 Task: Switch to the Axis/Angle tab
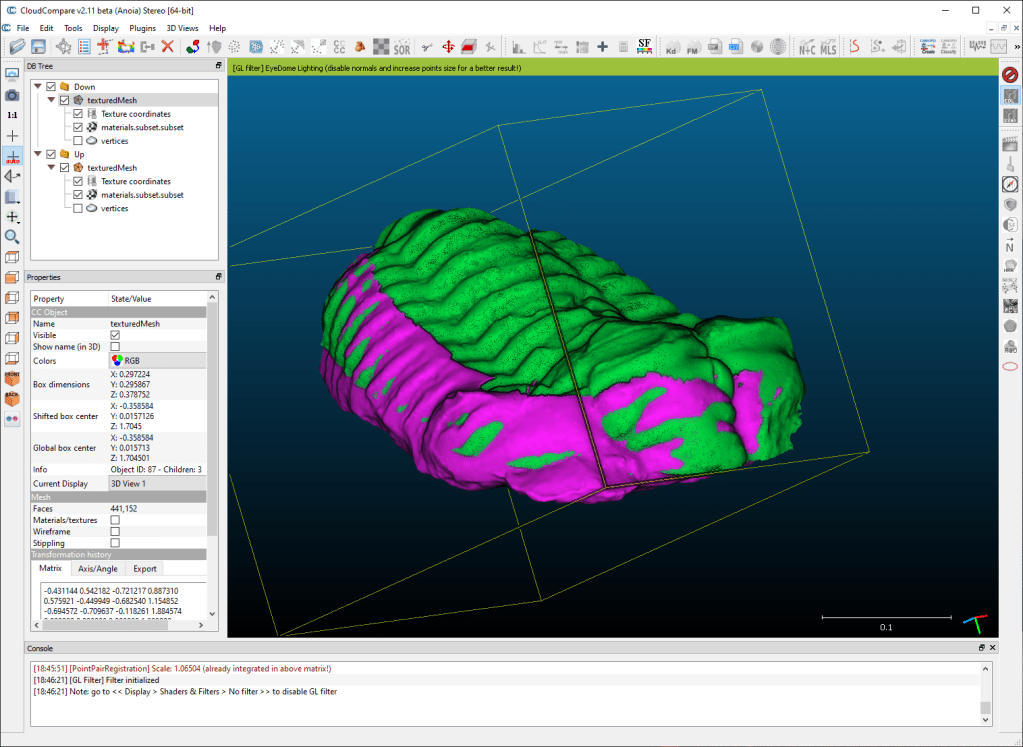pyautogui.click(x=98, y=569)
